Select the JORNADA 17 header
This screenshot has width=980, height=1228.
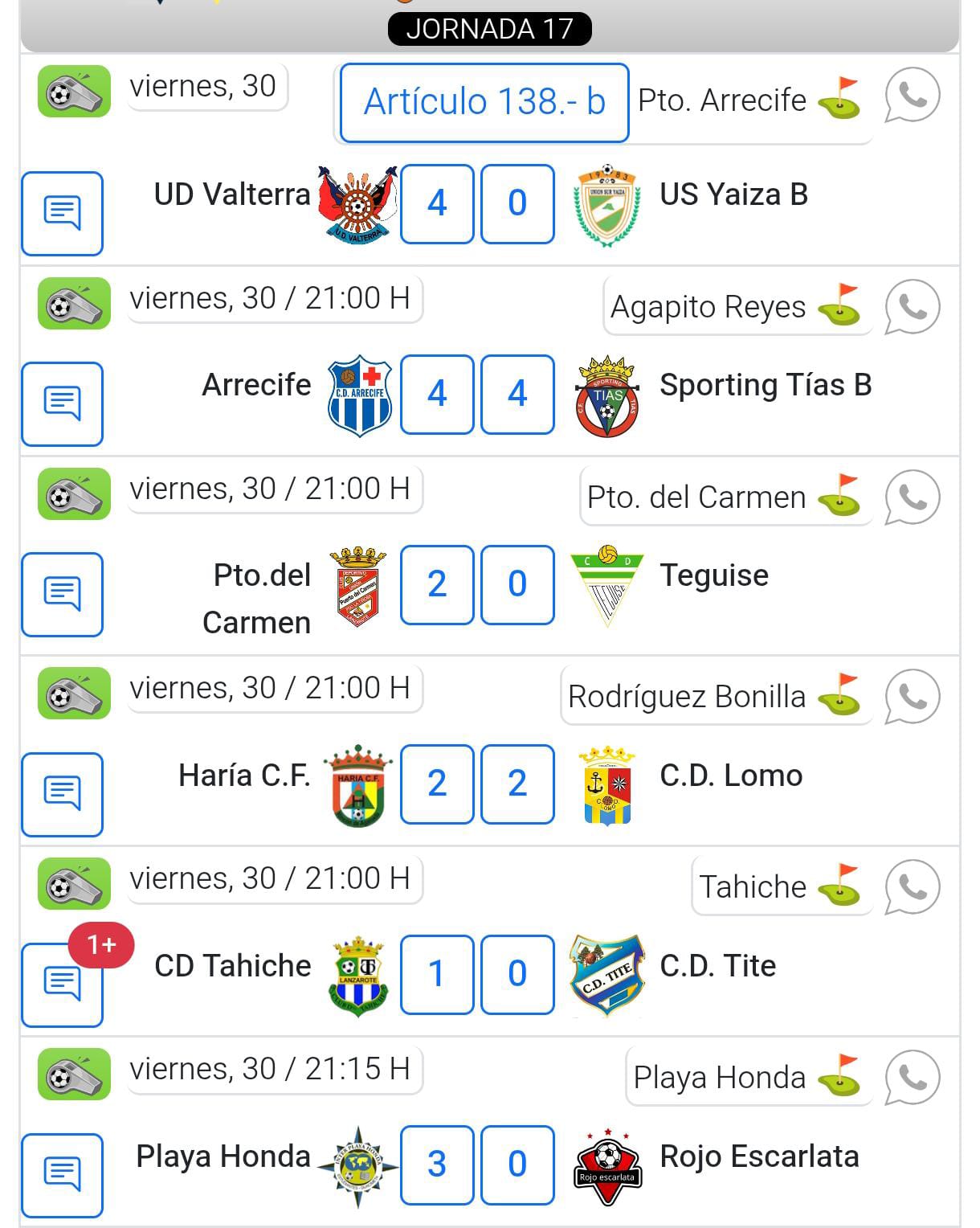pos(490,29)
